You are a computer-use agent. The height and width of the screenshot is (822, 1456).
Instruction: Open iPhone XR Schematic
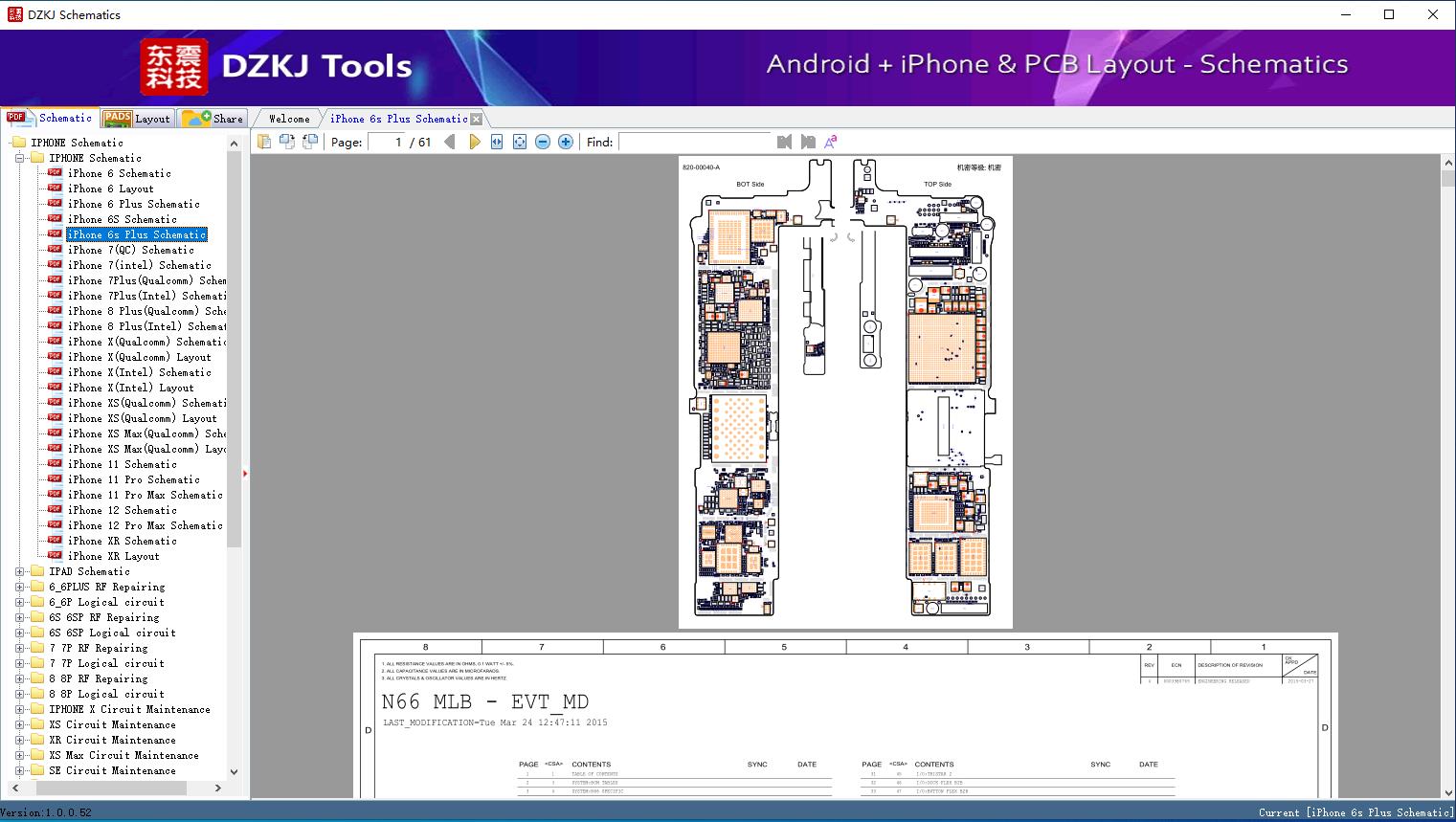(x=123, y=541)
